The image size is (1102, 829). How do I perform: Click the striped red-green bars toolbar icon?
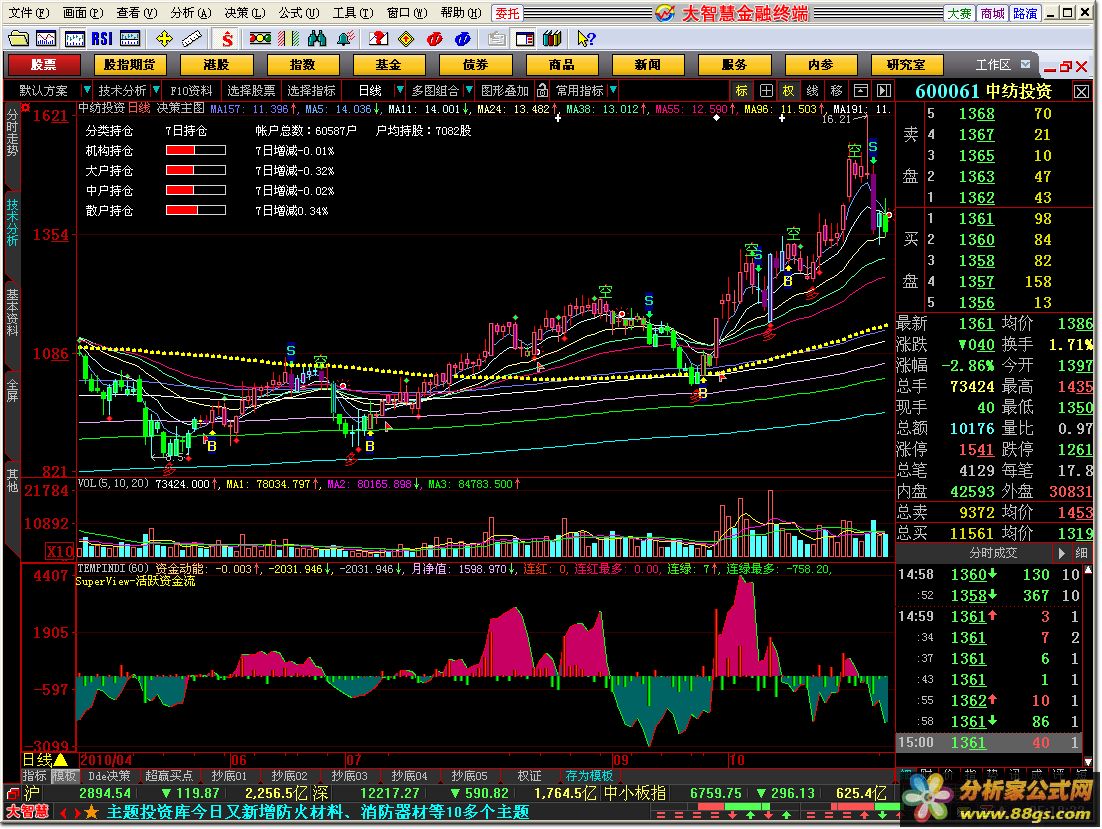pos(289,39)
